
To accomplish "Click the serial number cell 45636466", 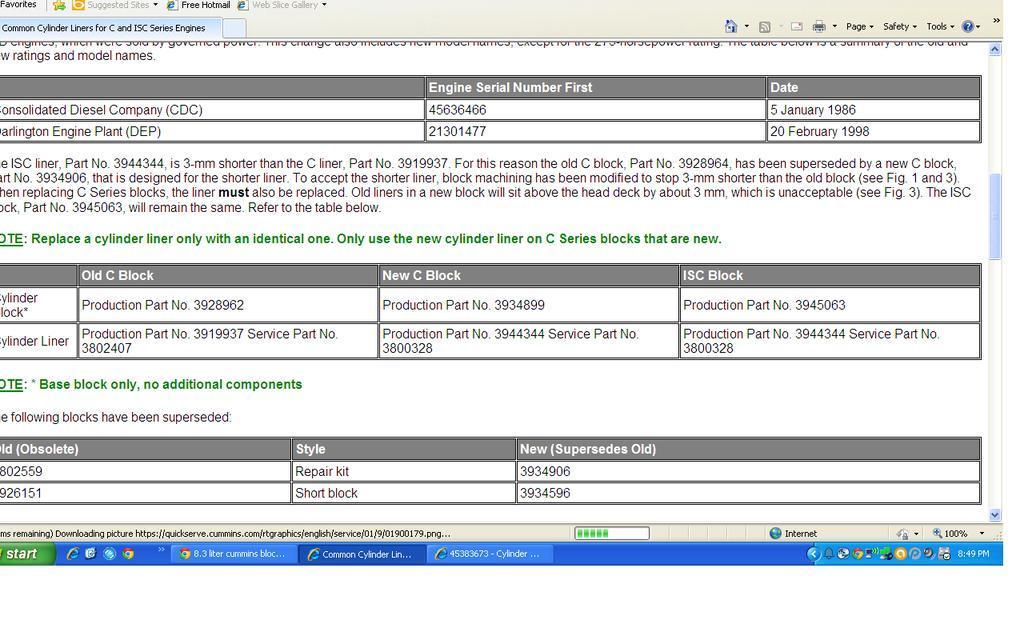I will pyautogui.click(x=595, y=110).
